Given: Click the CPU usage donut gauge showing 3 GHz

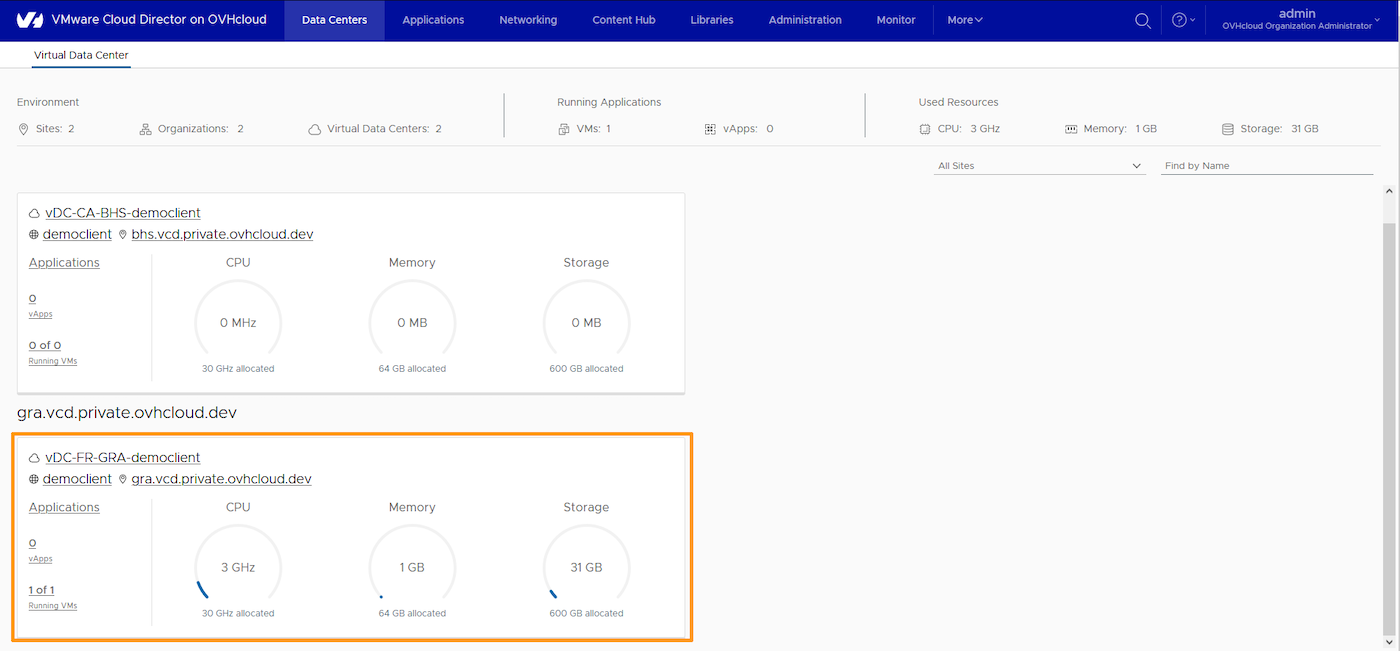Looking at the screenshot, I should (x=237, y=566).
